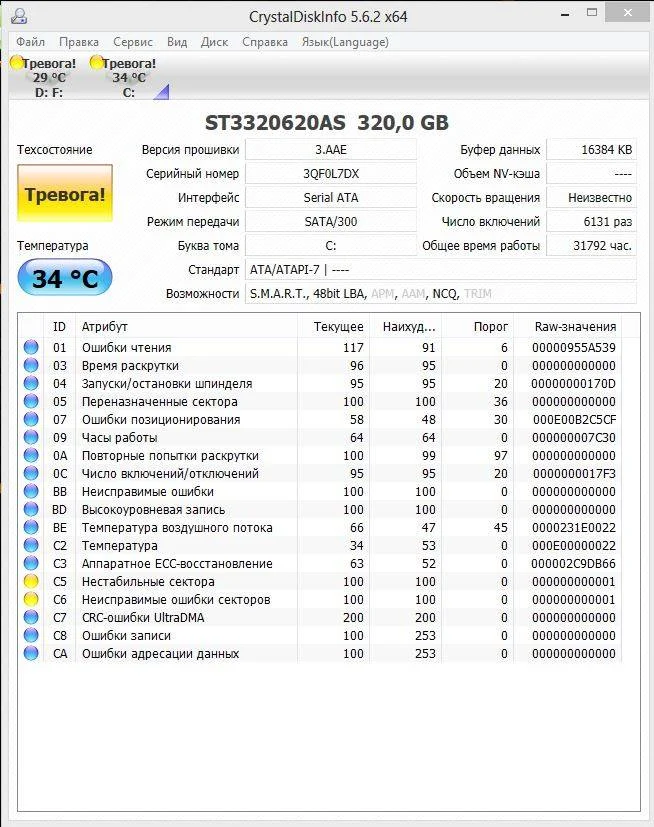Click the Serial ATA interface field

[x=331, y=198]
